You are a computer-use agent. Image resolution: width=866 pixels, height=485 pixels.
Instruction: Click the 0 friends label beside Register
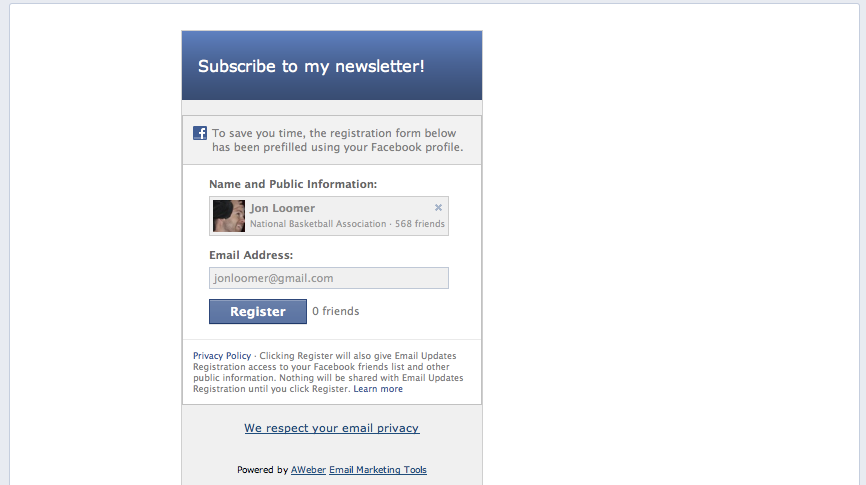click(336, 311)
